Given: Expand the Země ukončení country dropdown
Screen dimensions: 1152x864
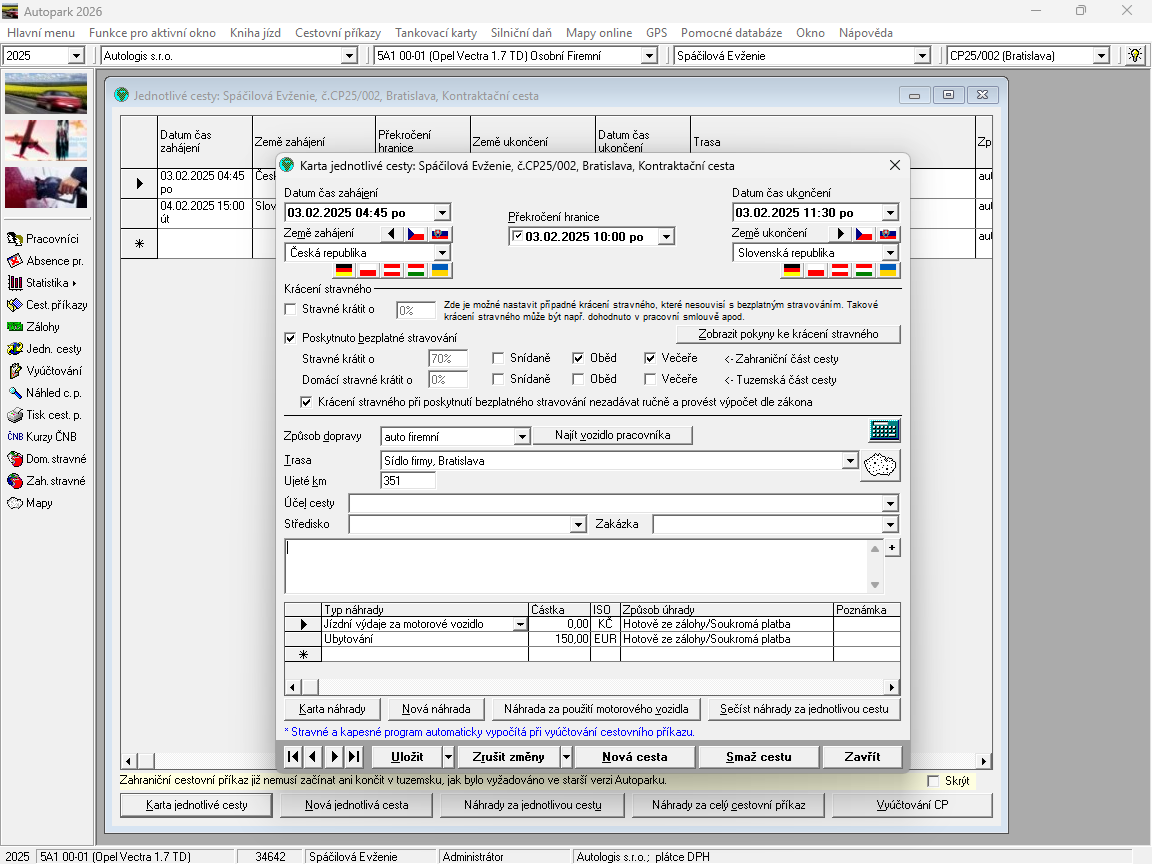Looking at the screenshot, I should [x=889, y=253].
